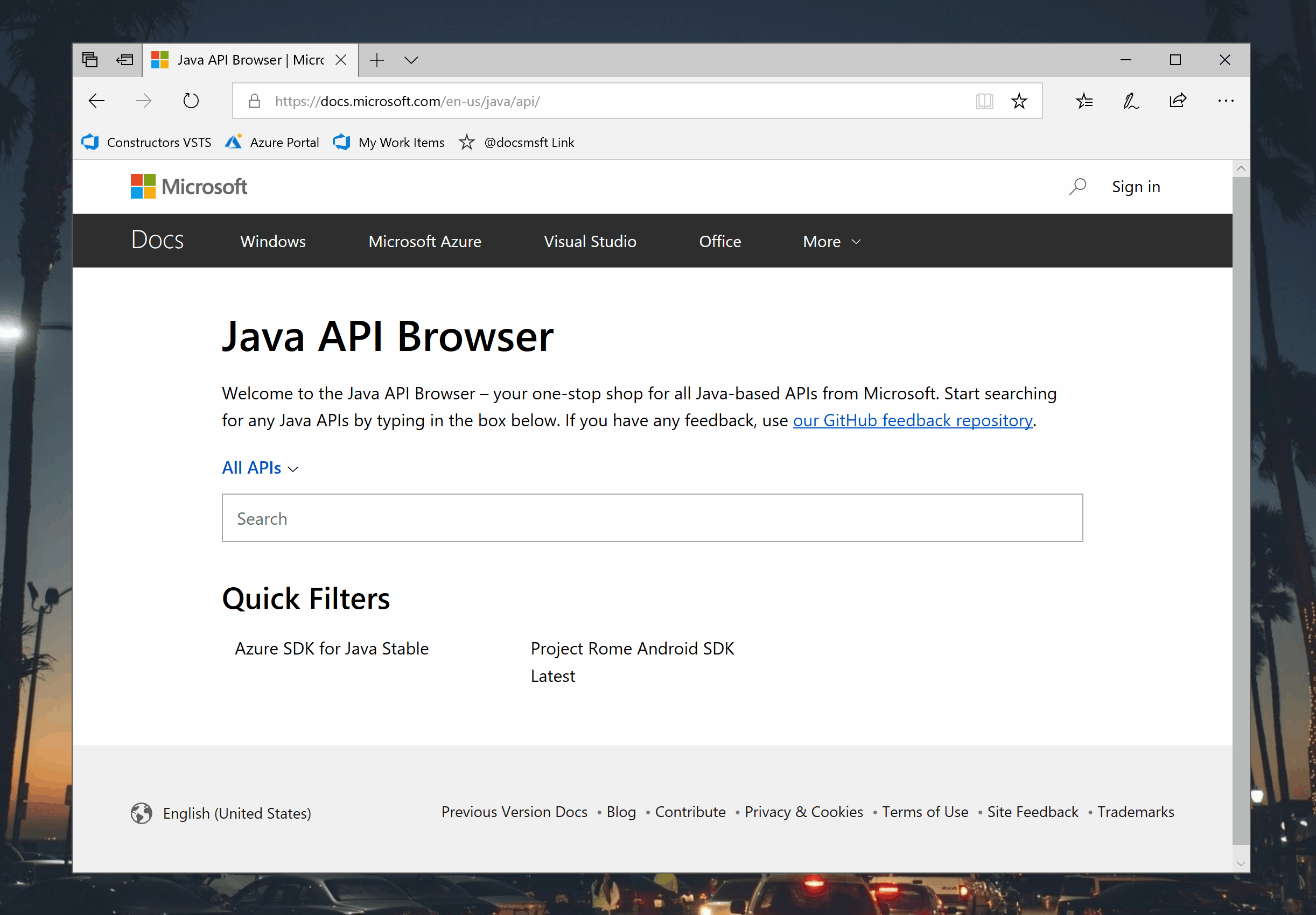Open reading view in the address bar
Screen dimensions: 1316x915
984,101
